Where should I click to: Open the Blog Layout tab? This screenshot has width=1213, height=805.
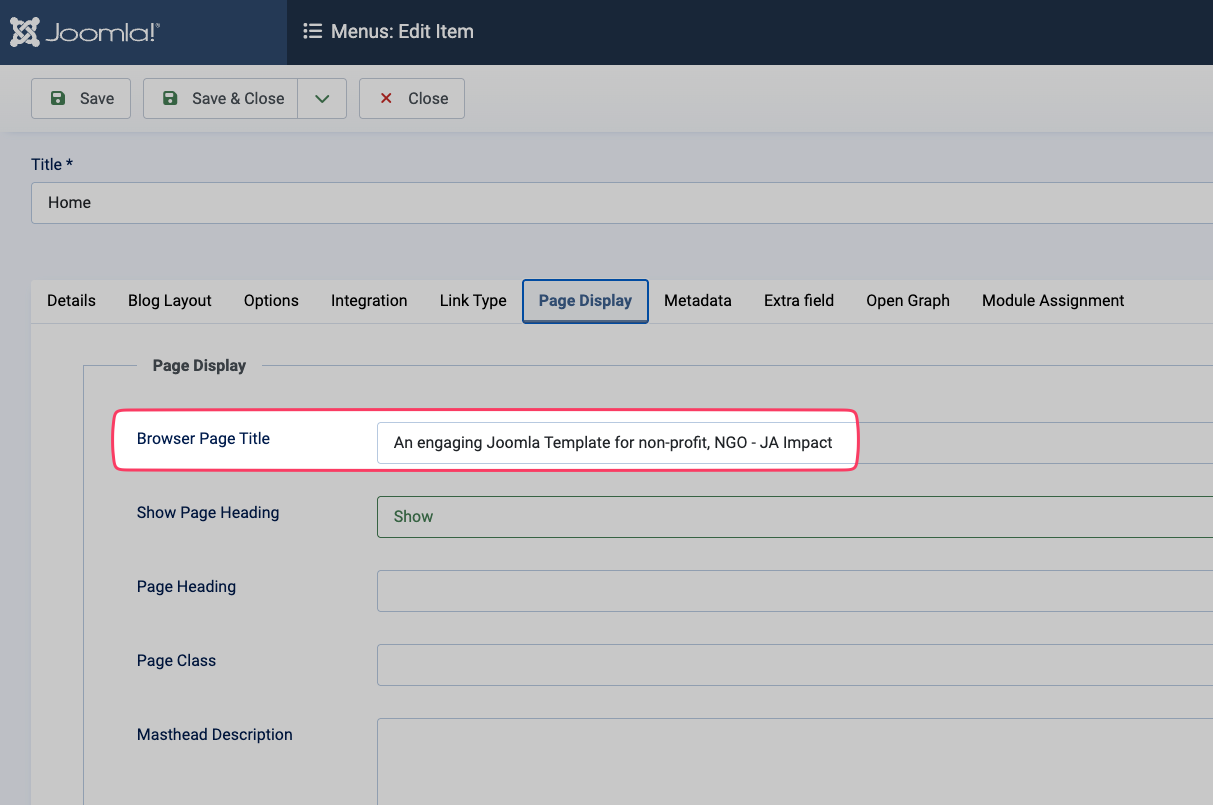pos(170,301)
